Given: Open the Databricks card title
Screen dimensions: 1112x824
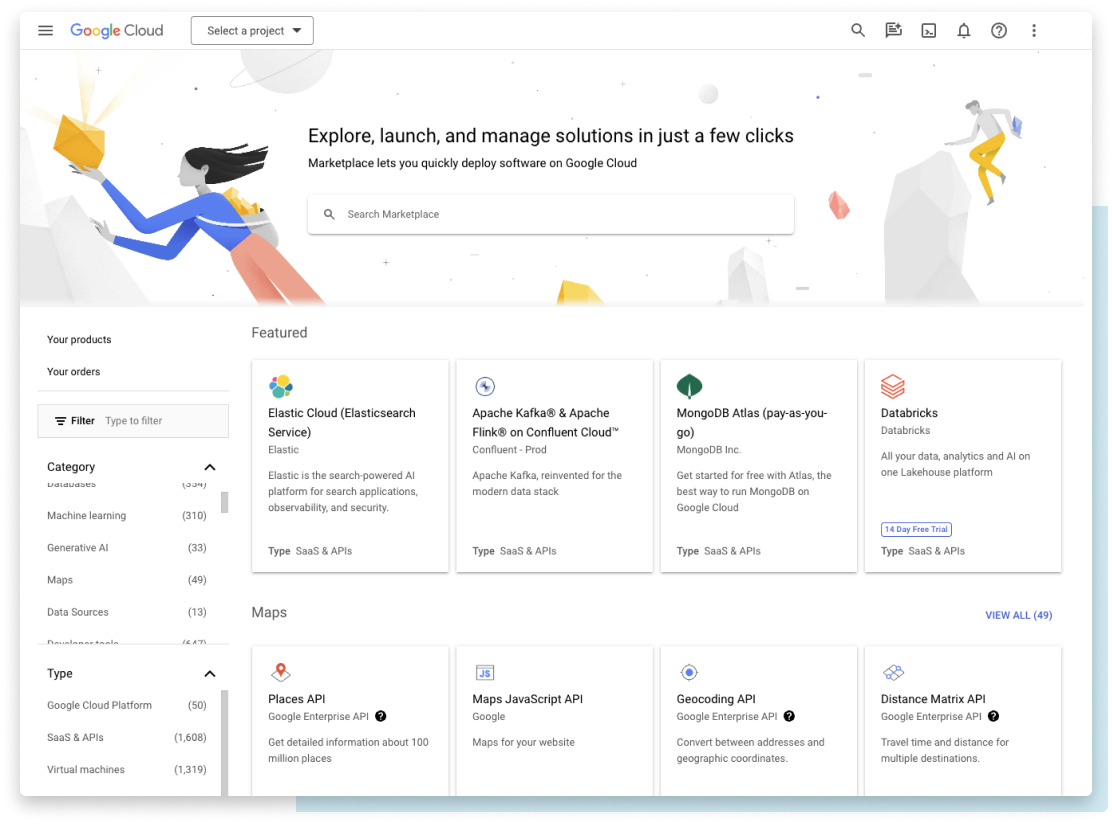Looking at the screenshot, I should [x=909, y=413].
